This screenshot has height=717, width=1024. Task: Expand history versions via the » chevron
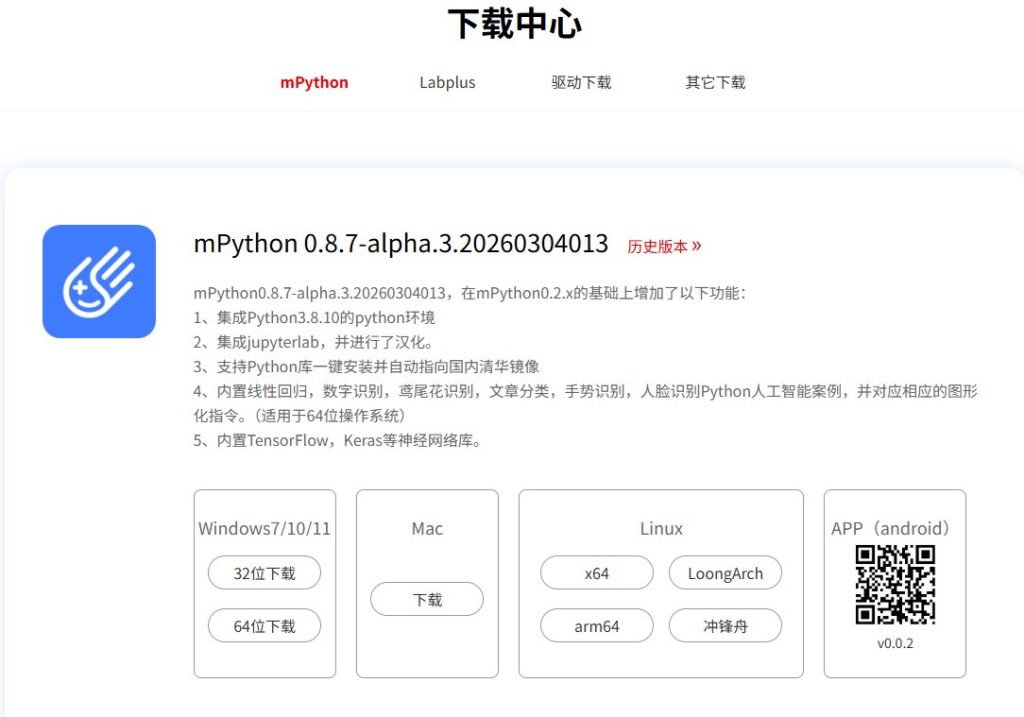point(697,246)
